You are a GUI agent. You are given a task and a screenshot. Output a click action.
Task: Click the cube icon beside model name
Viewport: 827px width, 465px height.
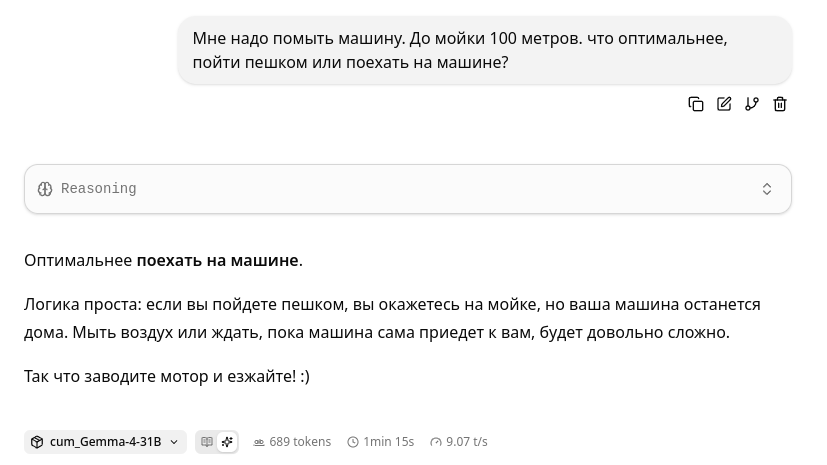37,442
